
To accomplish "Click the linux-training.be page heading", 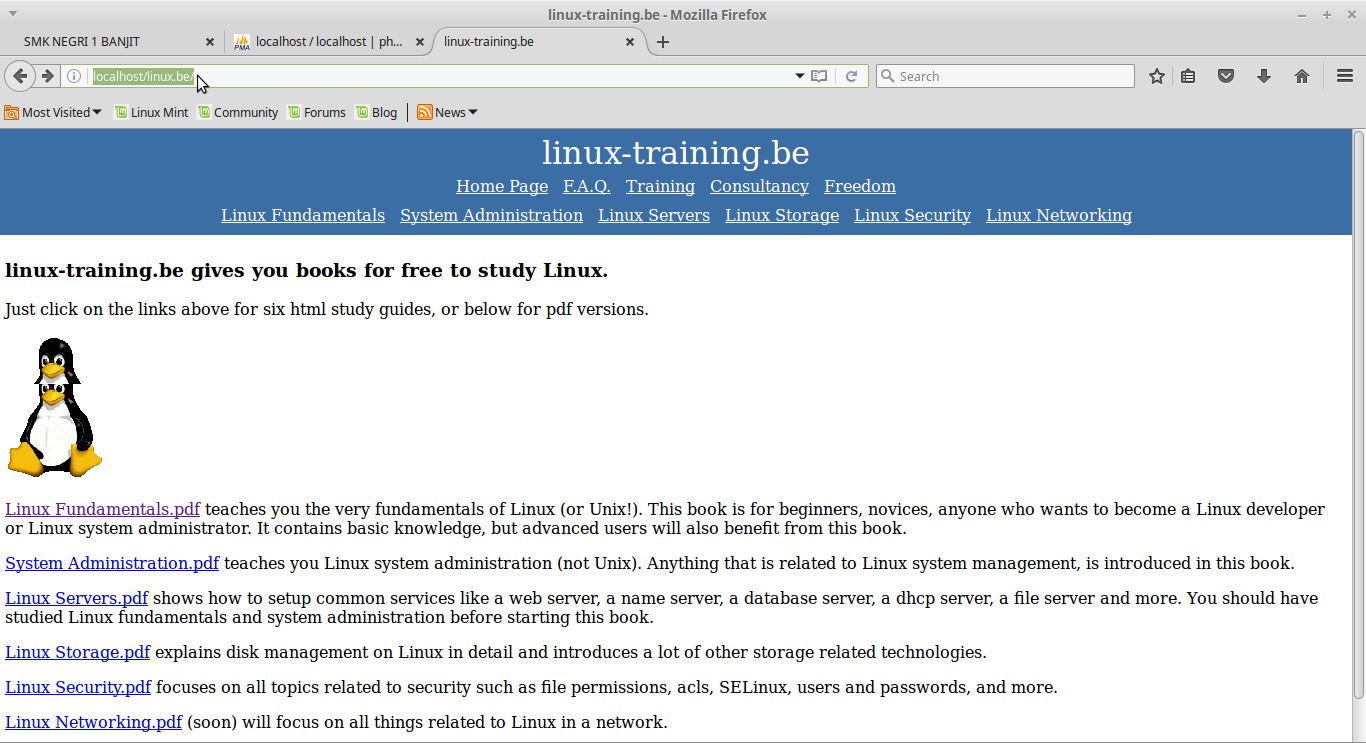I will 675,153.
